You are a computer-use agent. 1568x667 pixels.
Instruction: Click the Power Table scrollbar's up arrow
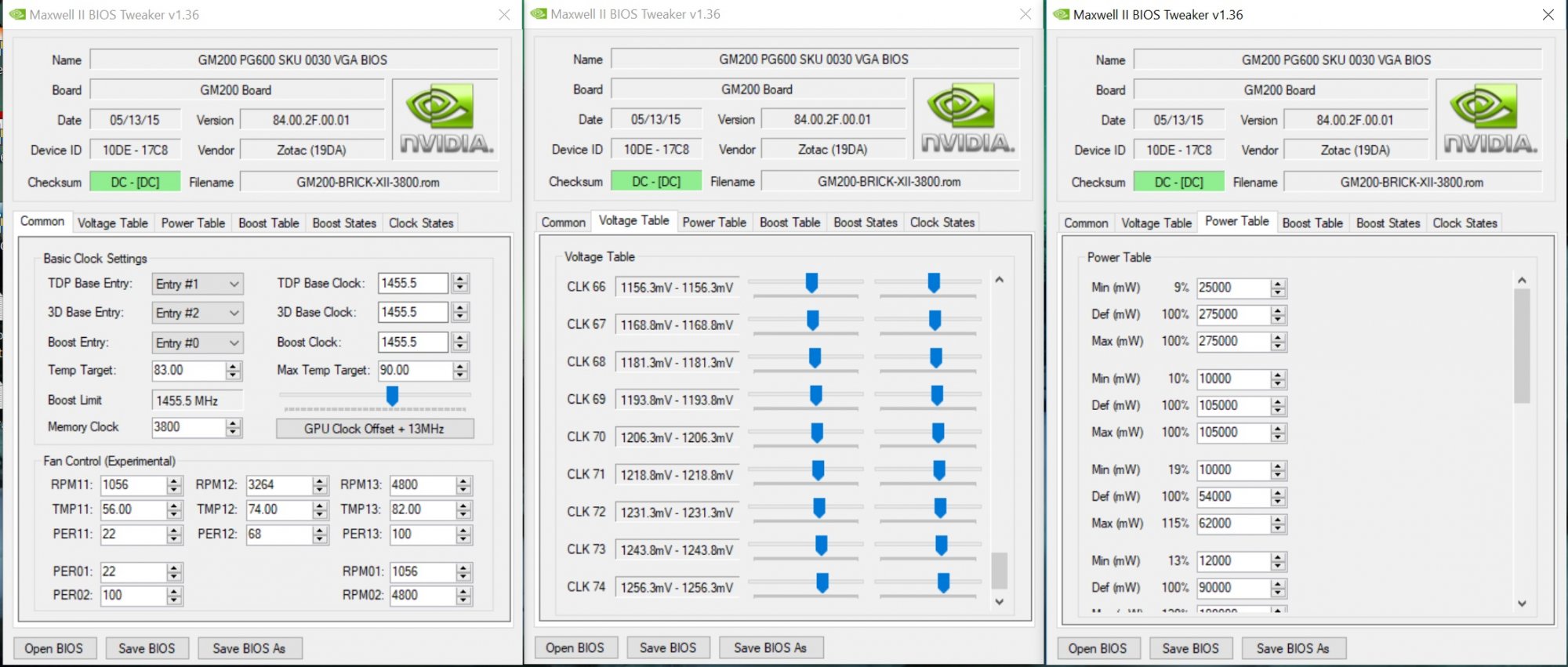(x=1522, y=281)
